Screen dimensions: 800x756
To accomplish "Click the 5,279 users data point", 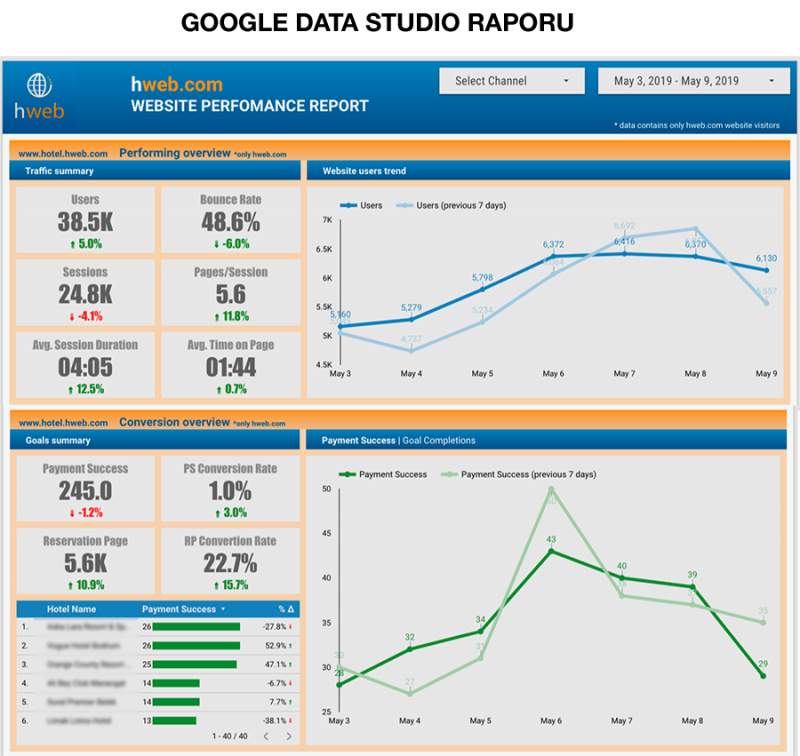I will click(411, 319).
